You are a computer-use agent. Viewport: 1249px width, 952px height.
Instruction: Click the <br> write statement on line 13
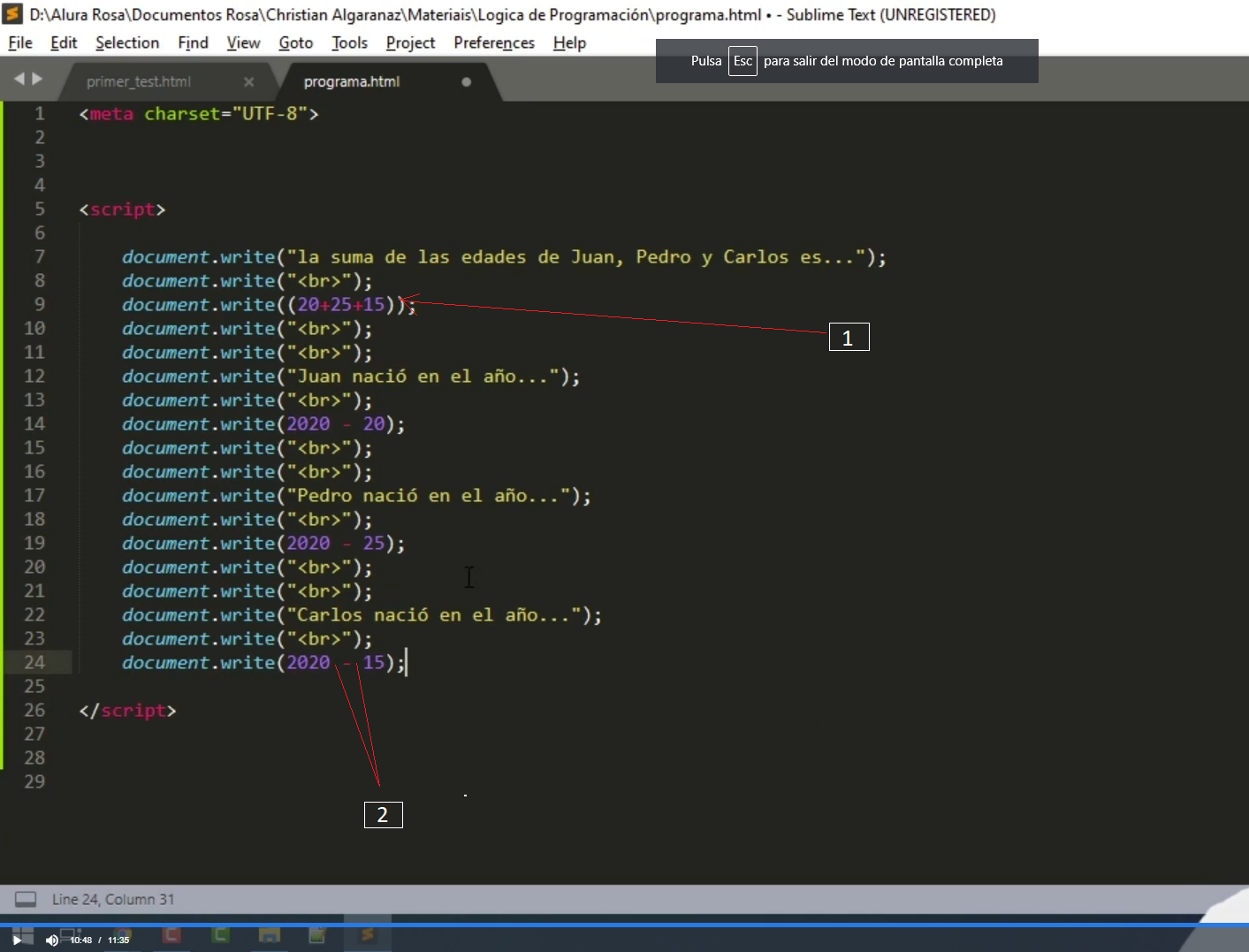248,400
